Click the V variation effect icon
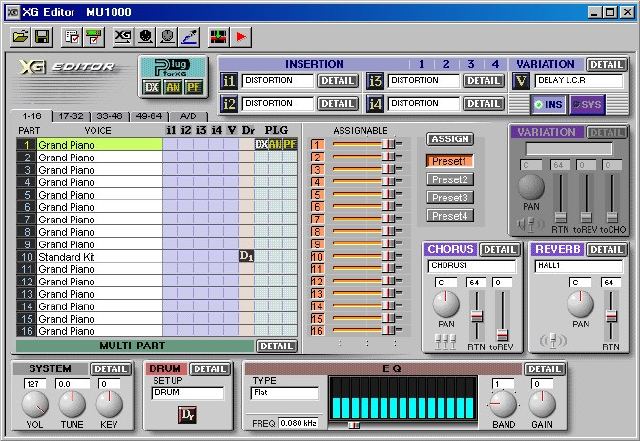 521,81
